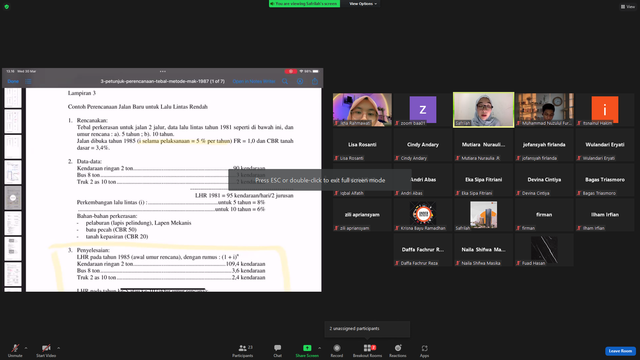Select Muhammad Nuzulul video tile
This screenshot has height=360, width=640.
[x=544, y=109]
